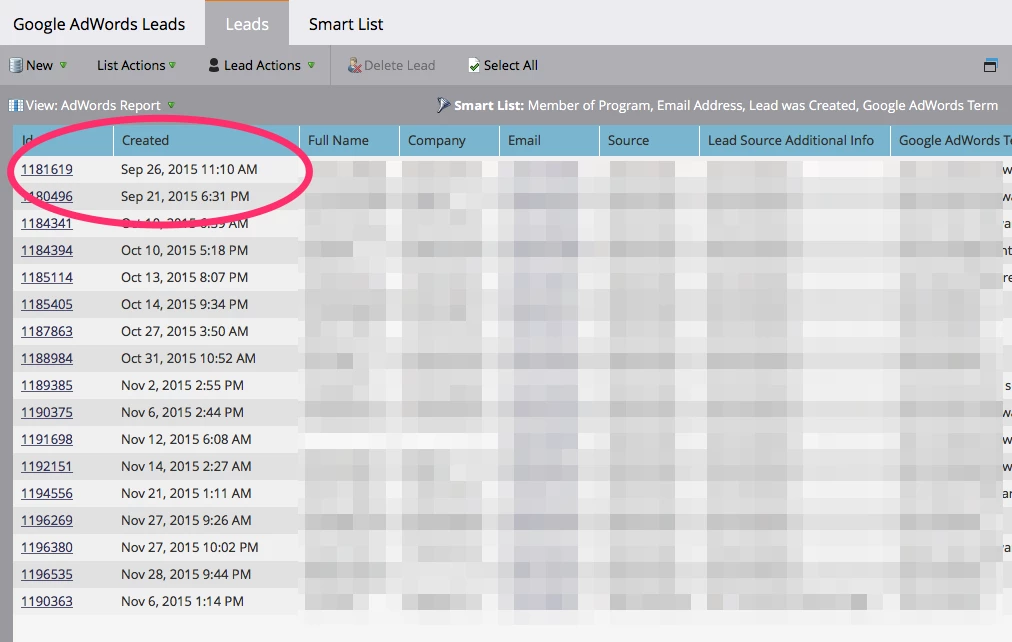Screen dimensions: 1012x642
Task: Open lead ID 1187863
Action: coord(46,332)
